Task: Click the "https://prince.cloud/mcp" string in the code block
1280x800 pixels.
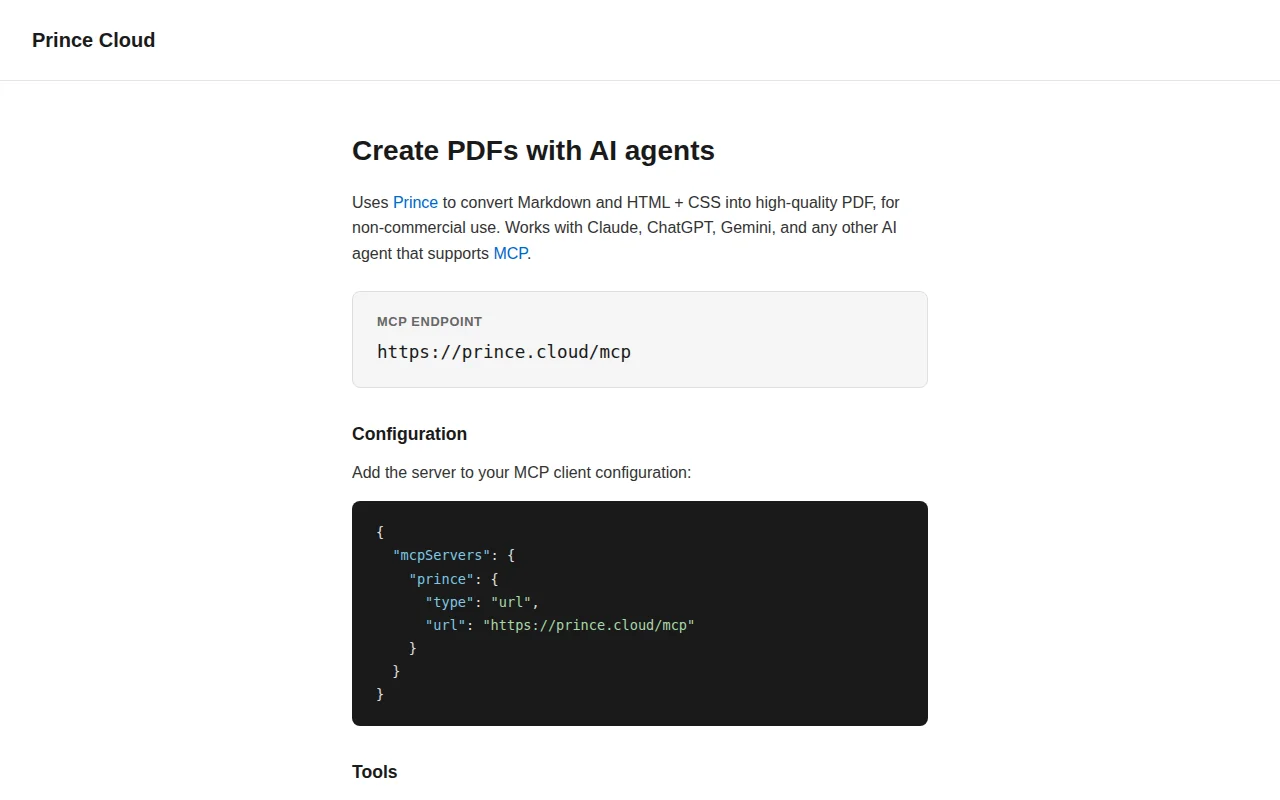Action: [588, 625]
